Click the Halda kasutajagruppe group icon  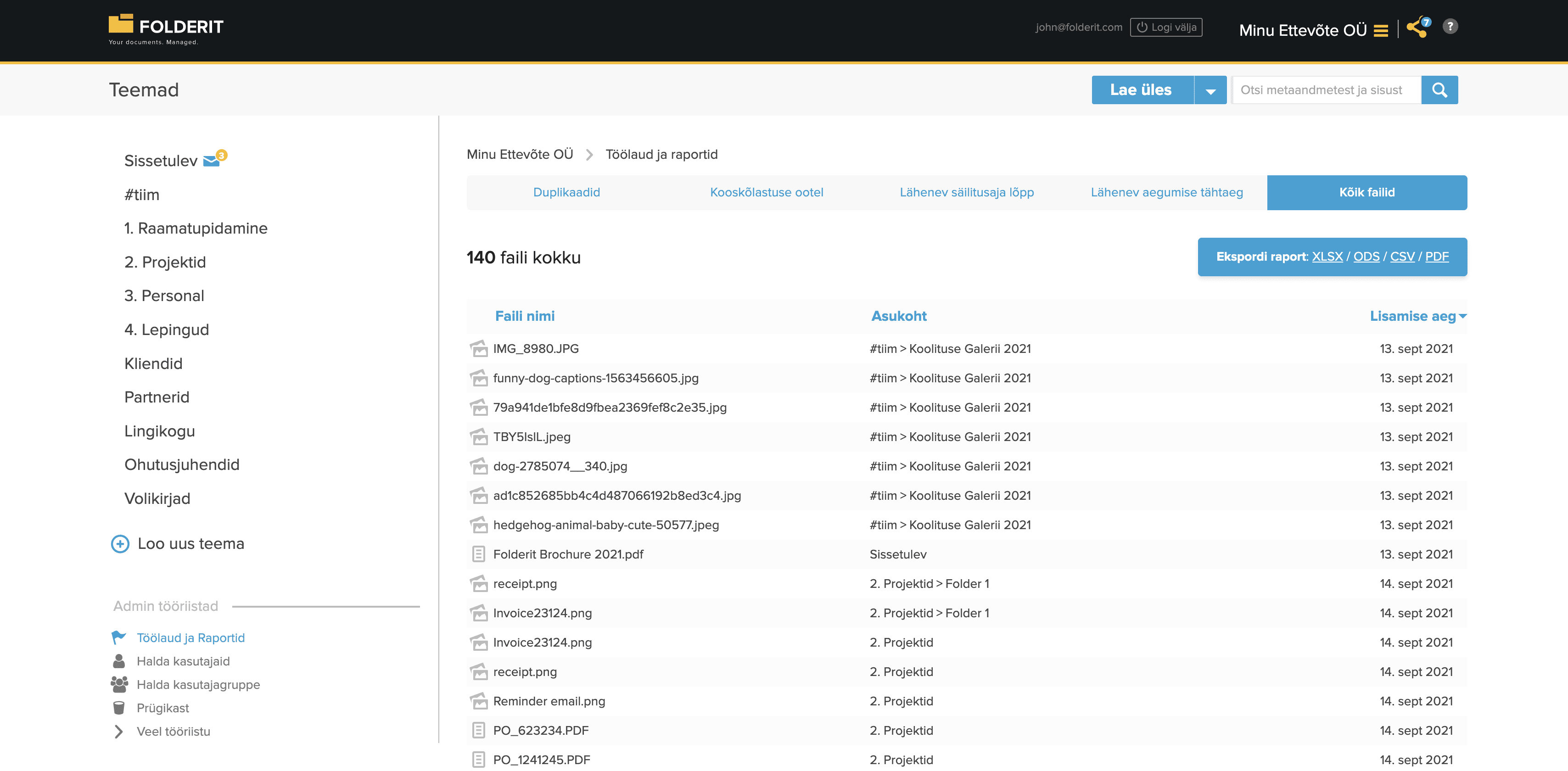click(x=119, y=684)
